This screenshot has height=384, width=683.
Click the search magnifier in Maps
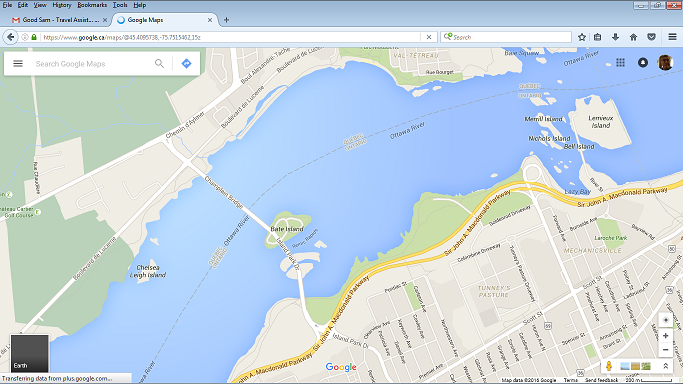[x=159, y=64]
